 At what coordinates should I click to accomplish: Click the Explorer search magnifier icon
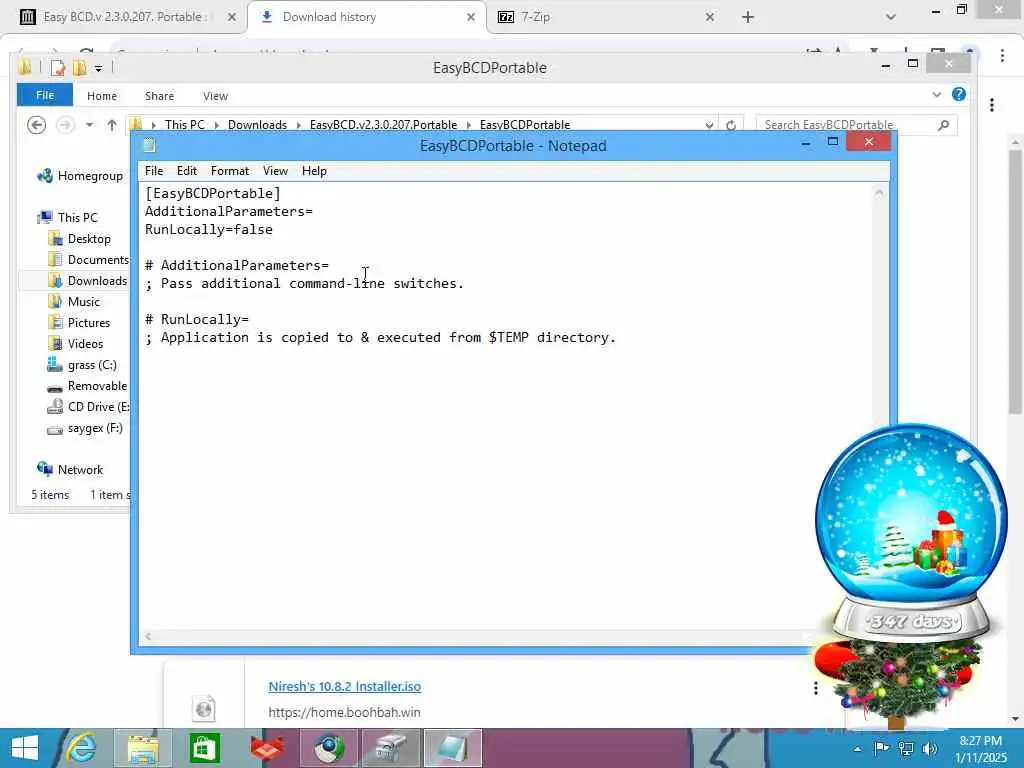coord(943,125)
